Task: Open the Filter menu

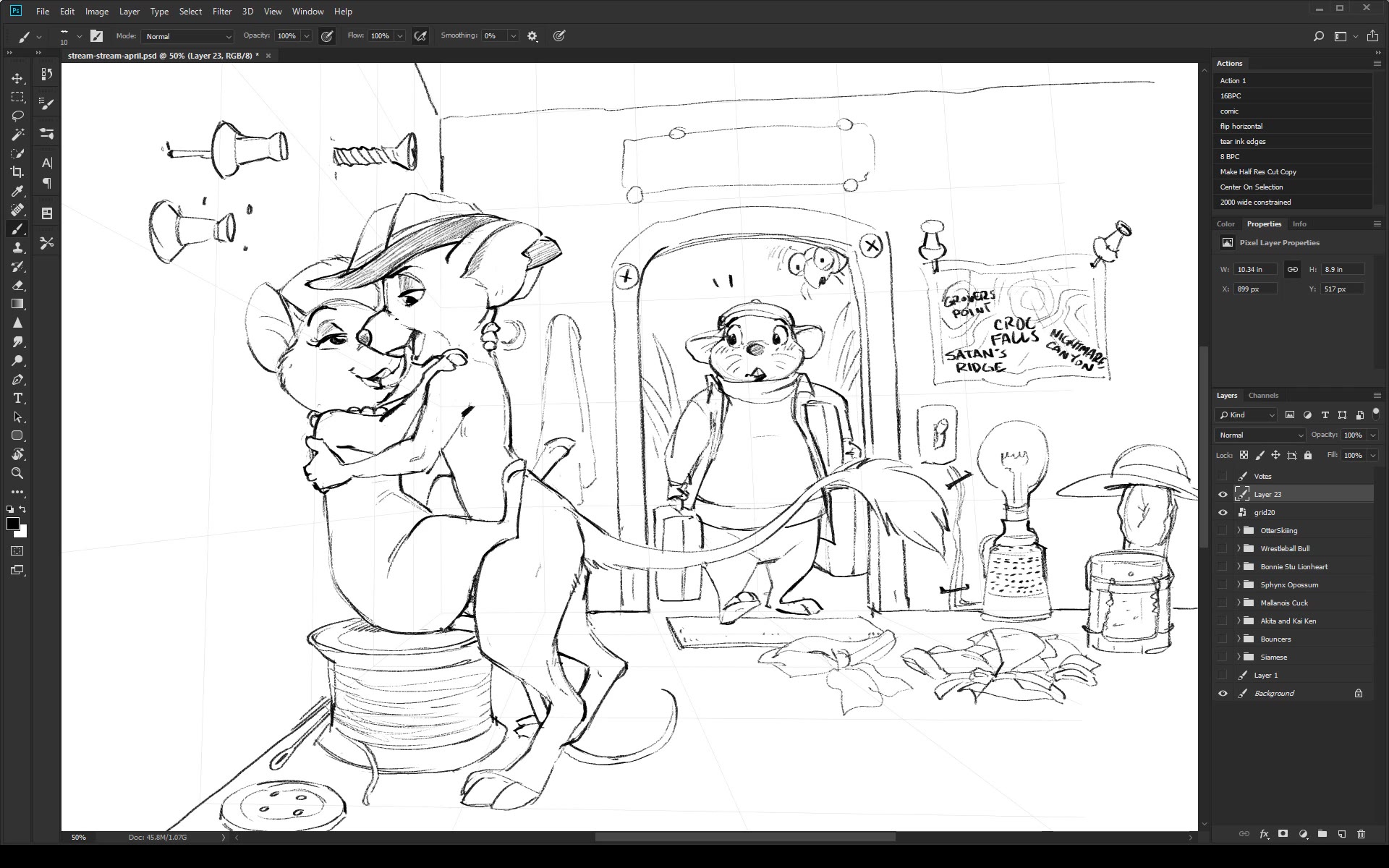Action: pos(221,12)
